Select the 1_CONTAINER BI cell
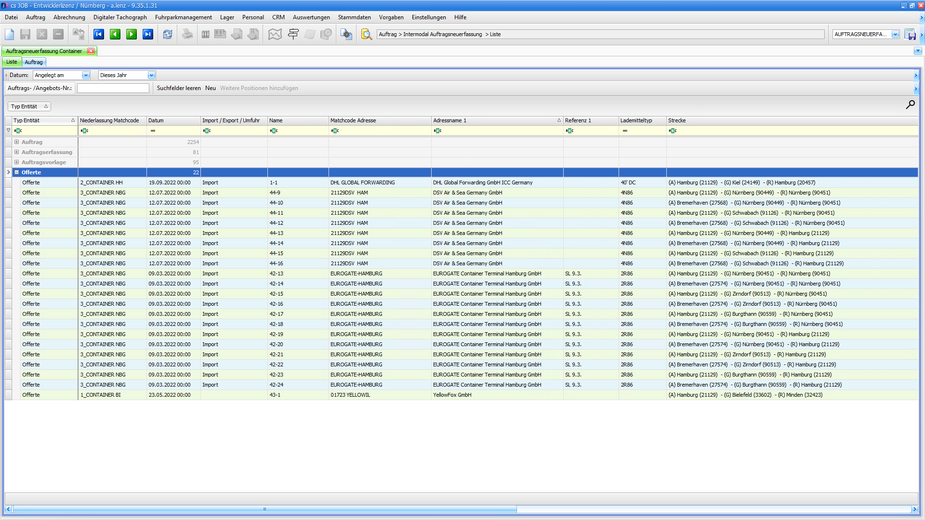Viewport: 925px width, 520px height. point(112,395)
